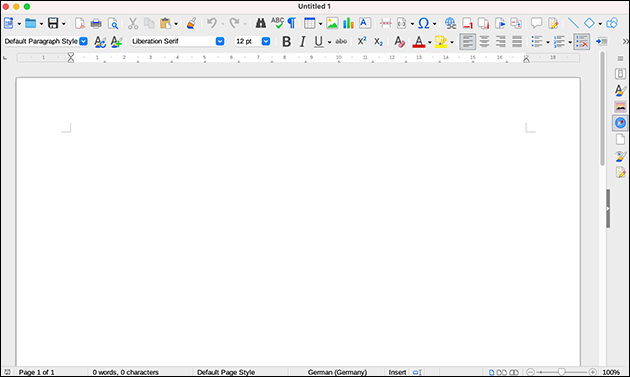Insert image icon
Viewport: 630px width, 377px height.
[332, 23]
